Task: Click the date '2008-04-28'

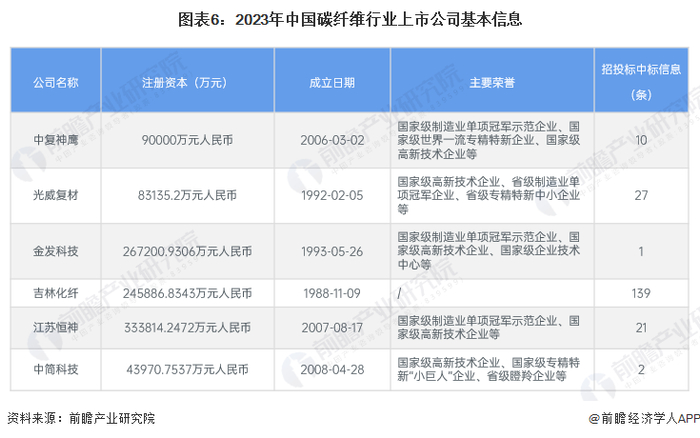Action: pyautogui.click(x=333, y=370)
